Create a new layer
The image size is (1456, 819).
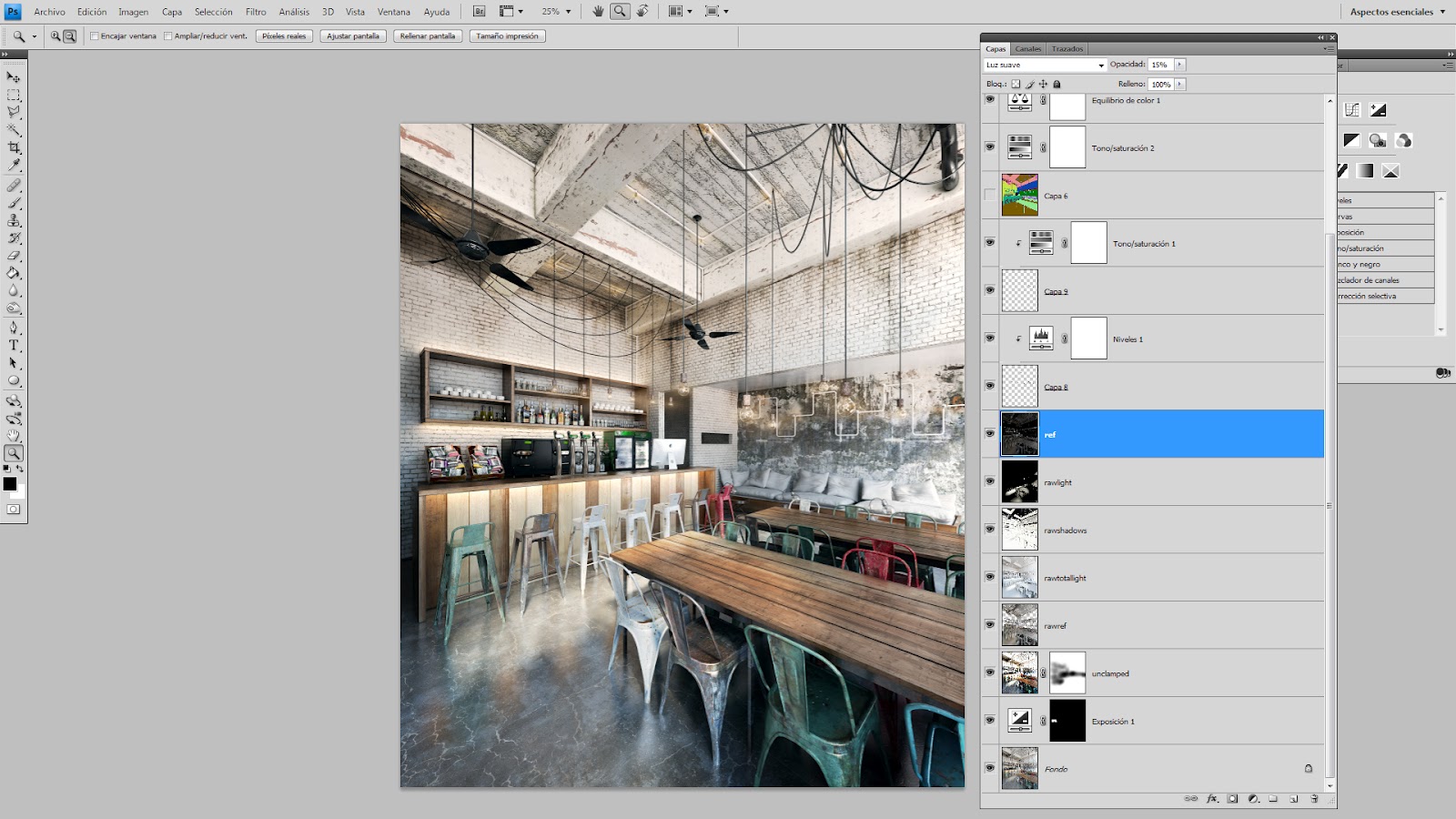[1293, 799]
